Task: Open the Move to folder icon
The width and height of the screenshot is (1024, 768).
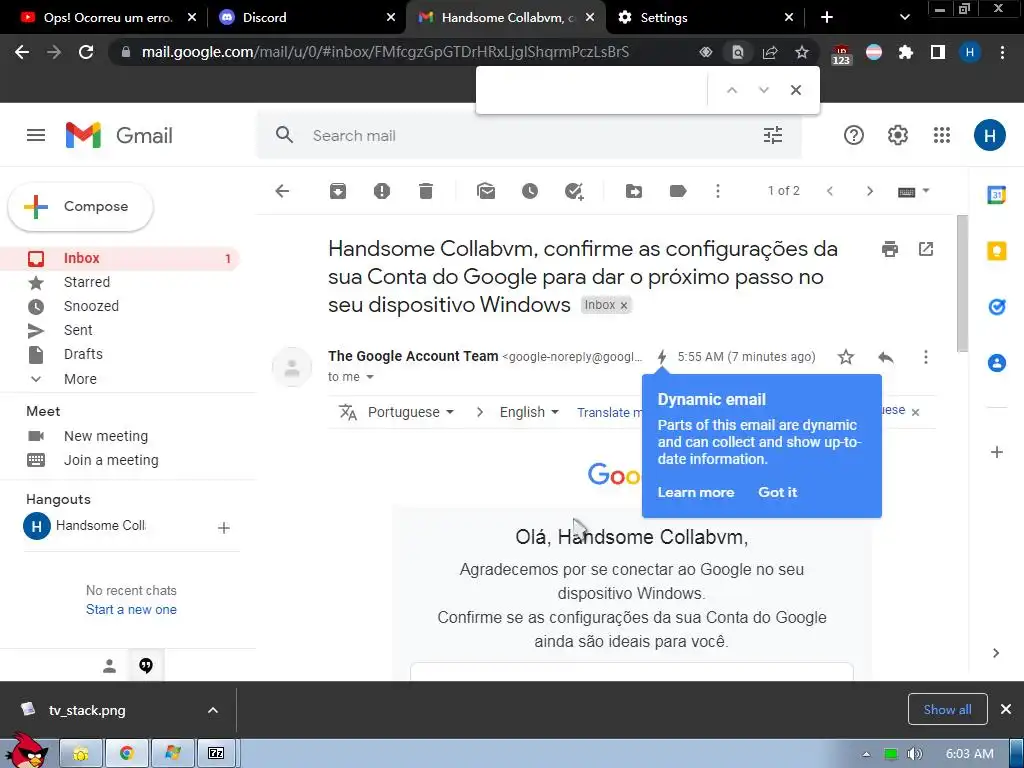Action: (x=633, y=191)
